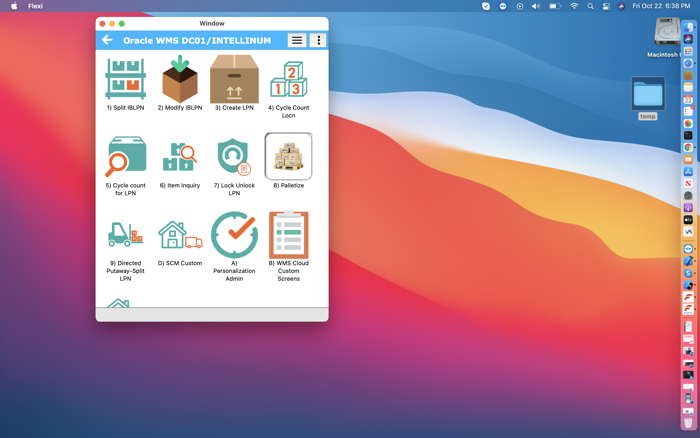Image resolution: width=700 pixels, height=438 pixels.
Task: Click the checkmark app icon in menu bar
Action: pyautogui.click(x=486, y=6)
